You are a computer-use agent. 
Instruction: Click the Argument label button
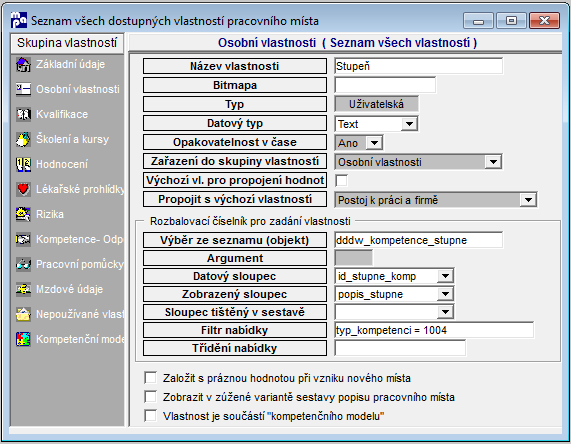click(x=235, y=258)
